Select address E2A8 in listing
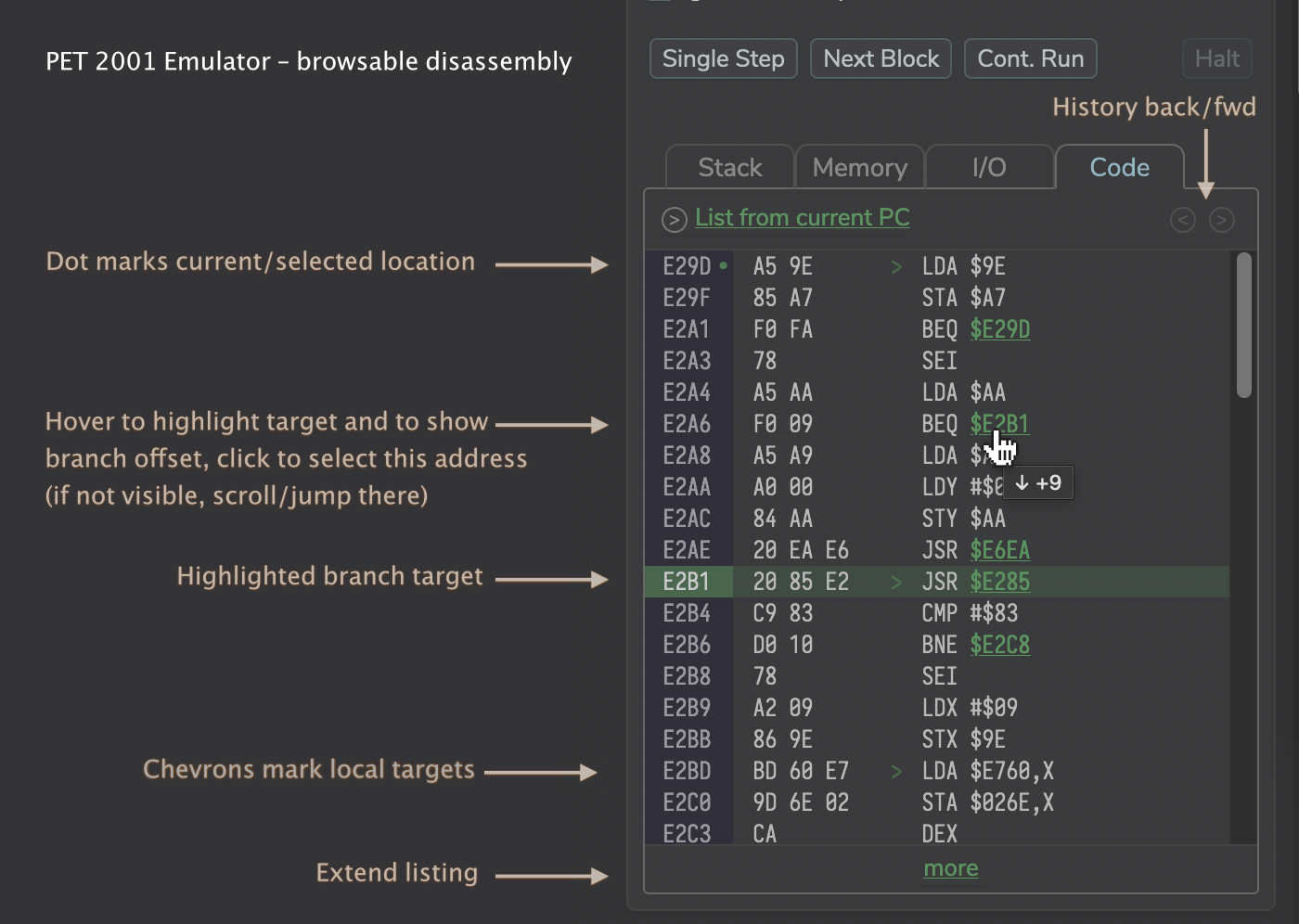 pyautogui.click(x=687, y=456)
